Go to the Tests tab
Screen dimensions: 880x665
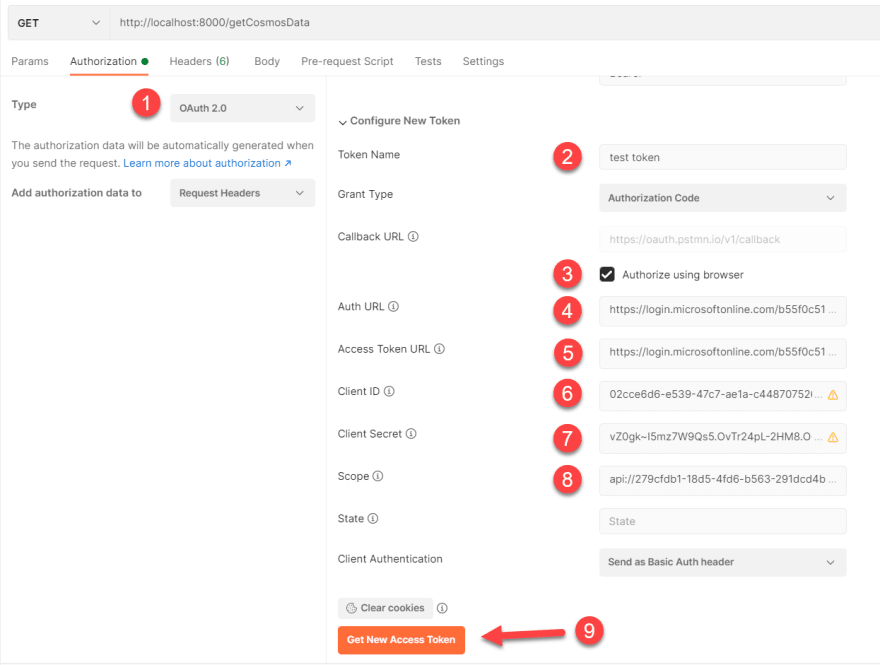(x=428, y=61)
